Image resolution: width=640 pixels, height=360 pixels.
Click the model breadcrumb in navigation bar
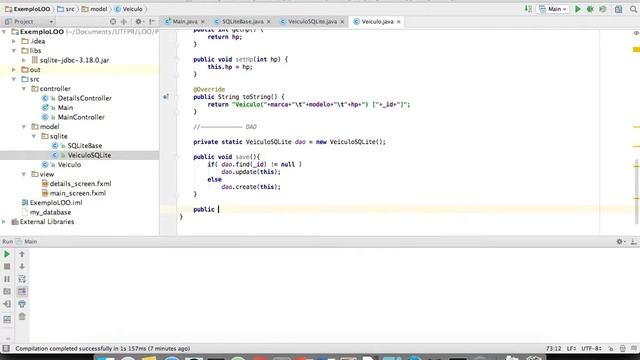pos(94,9)
